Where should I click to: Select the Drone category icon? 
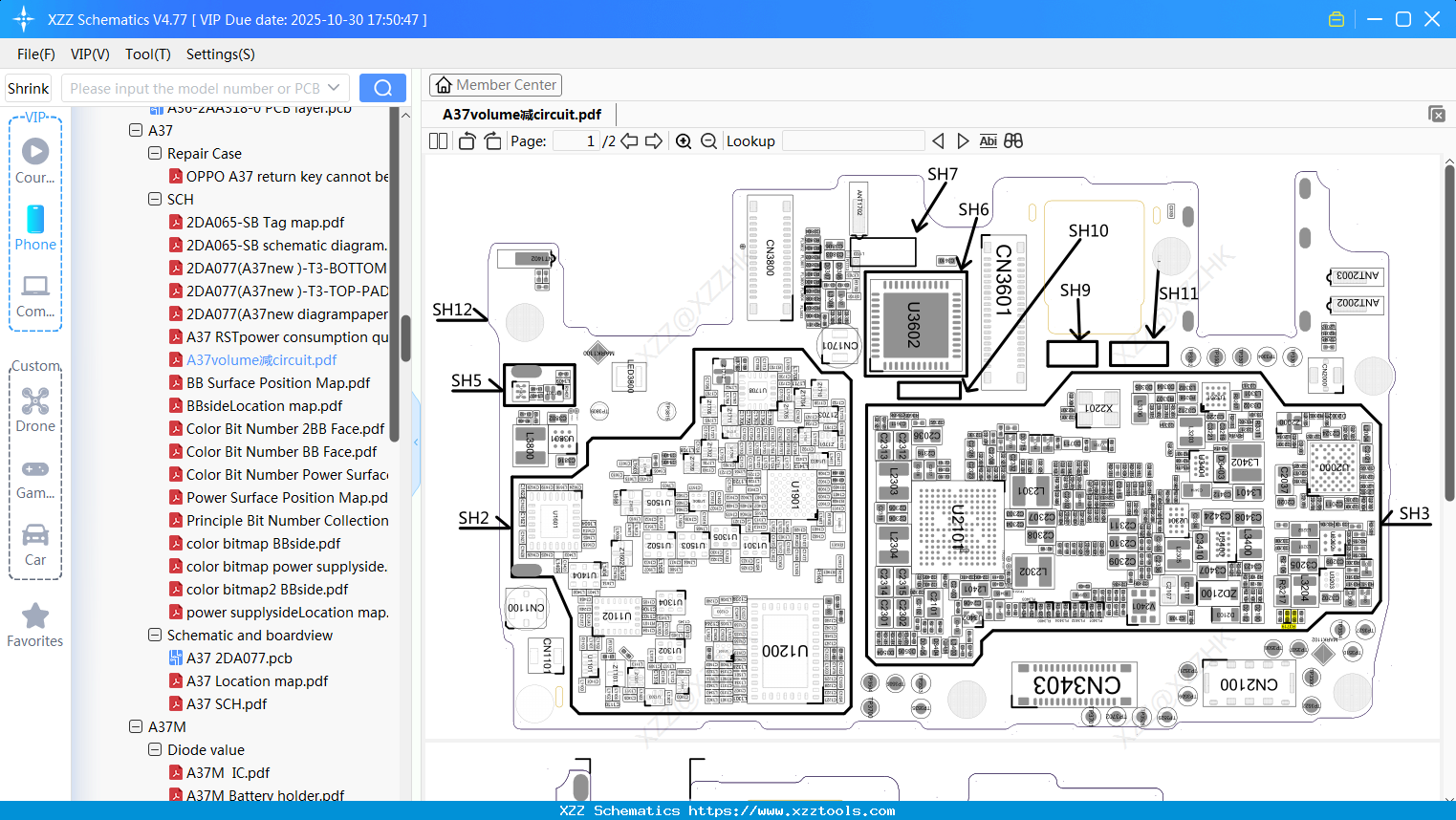point(35,410)
